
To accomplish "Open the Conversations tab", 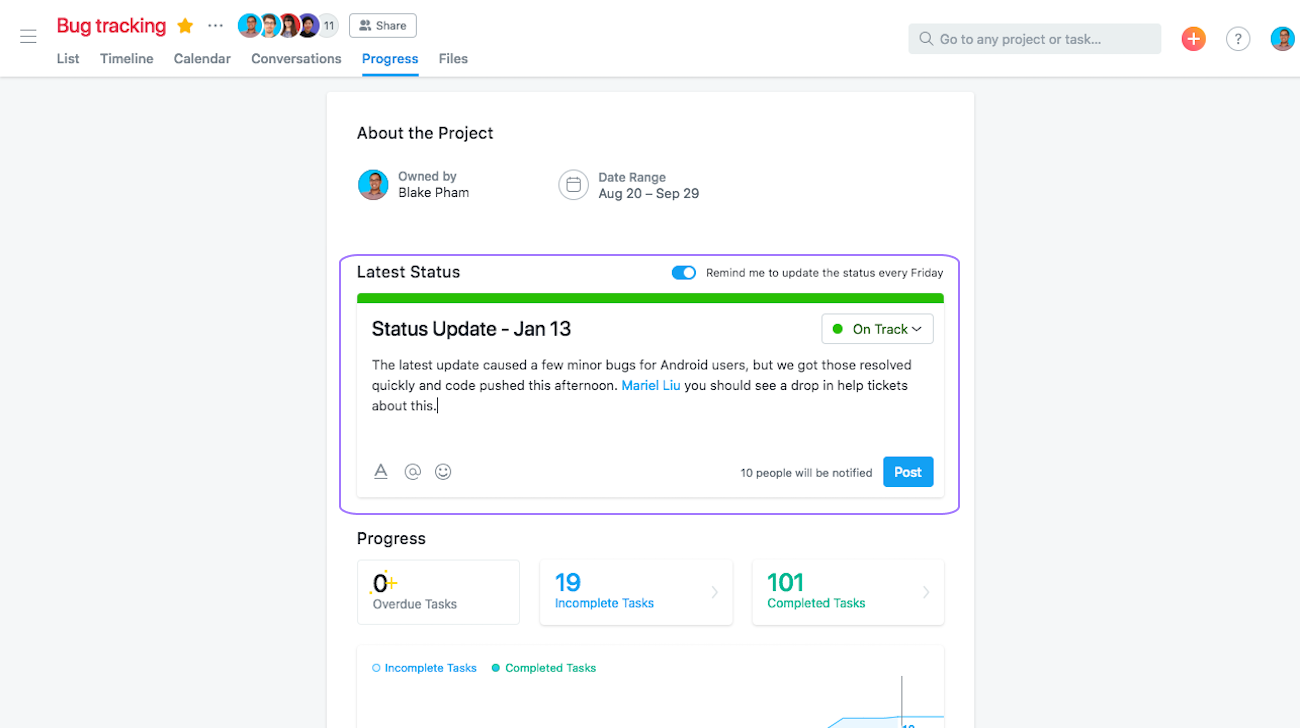I will (x=296, y=59).
